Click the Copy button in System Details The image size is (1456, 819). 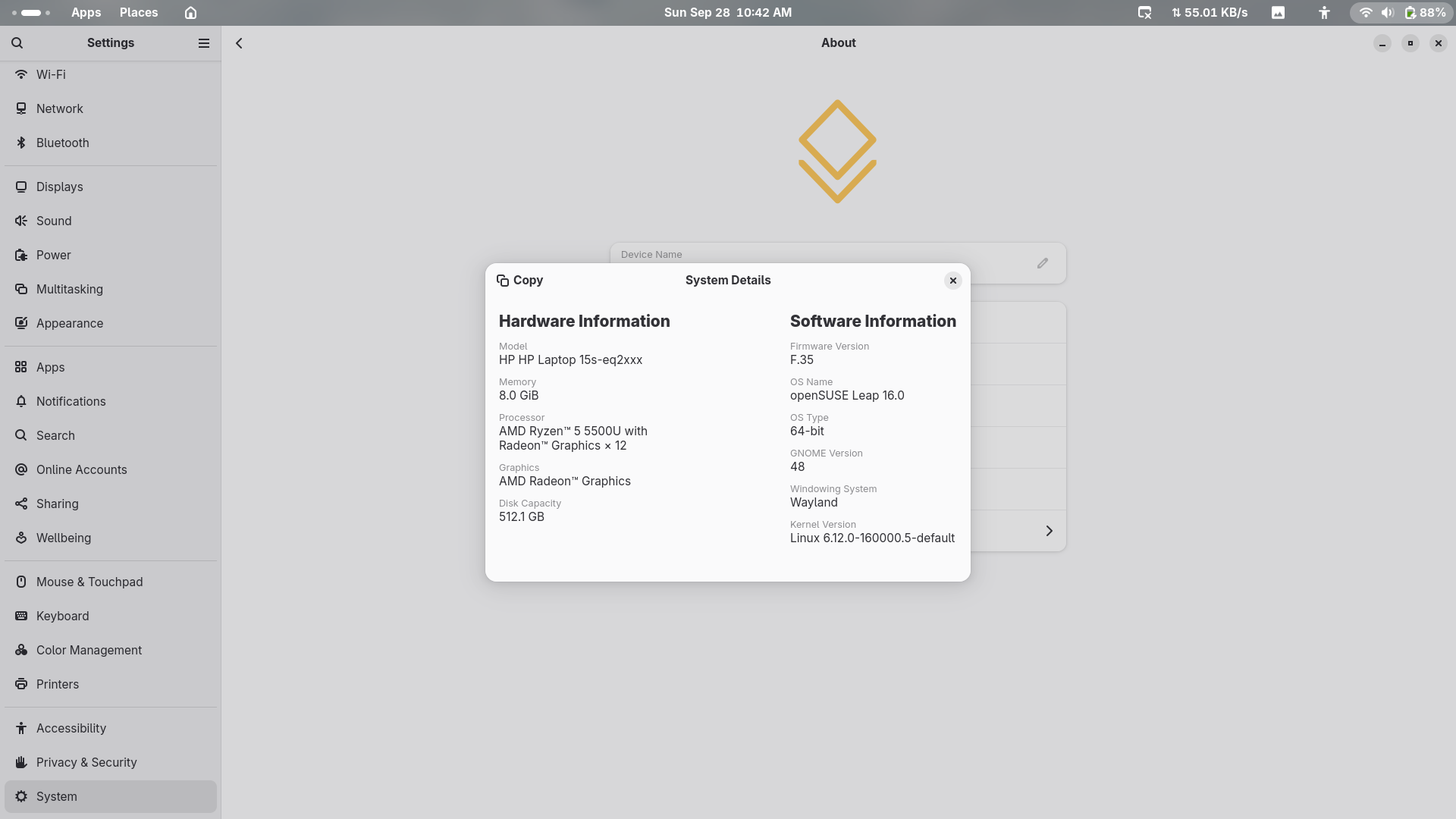pos(520,281)
